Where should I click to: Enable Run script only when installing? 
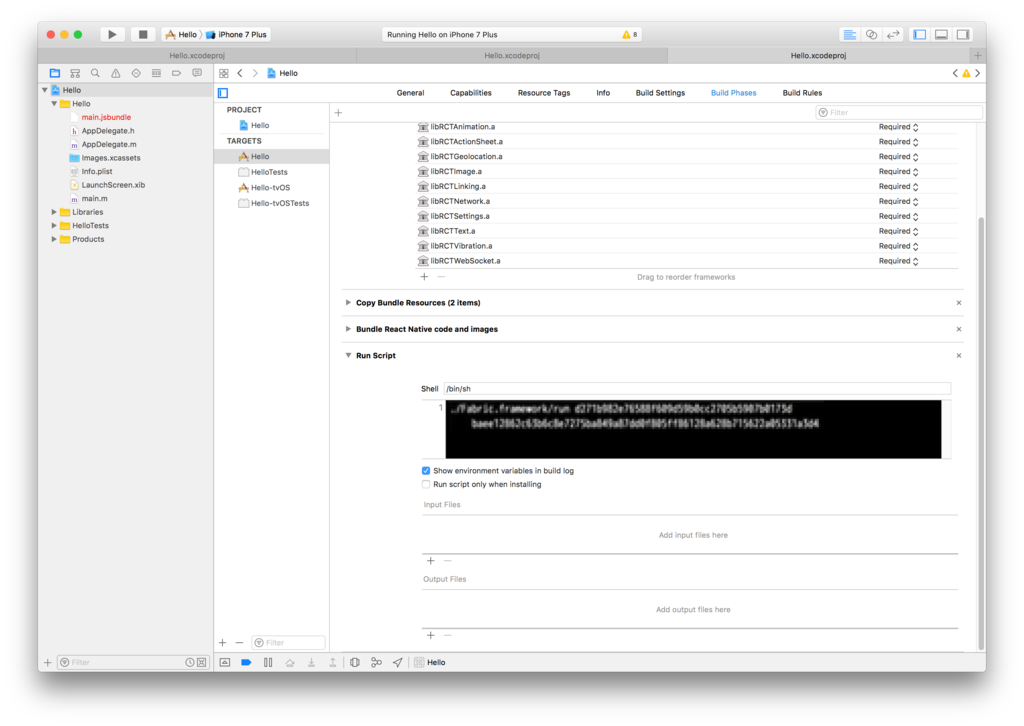[x=426, y=484]
